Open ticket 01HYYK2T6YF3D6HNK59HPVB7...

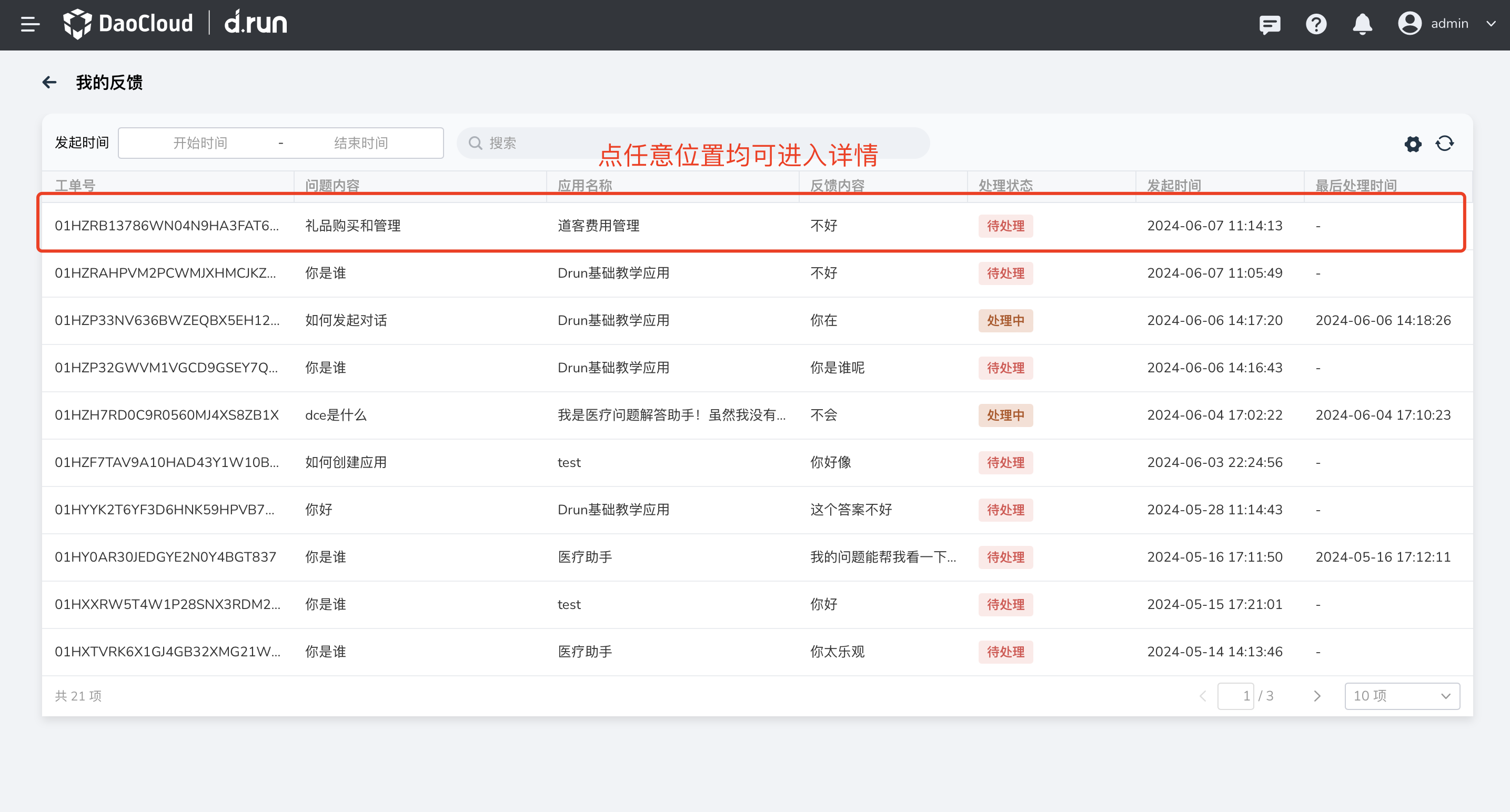(x=164, y=510)
